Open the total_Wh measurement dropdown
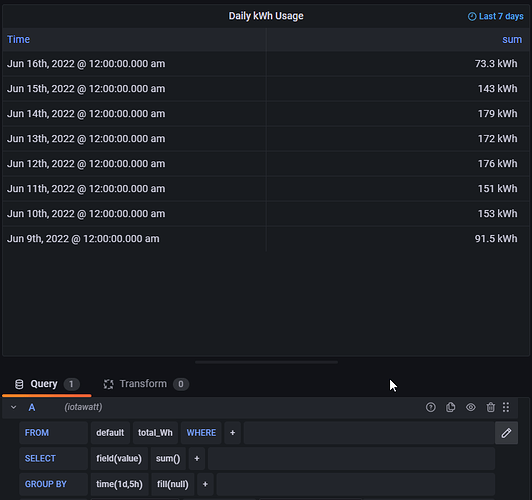The height and width of the screenshot is (500, 532). tap(155, 433)
